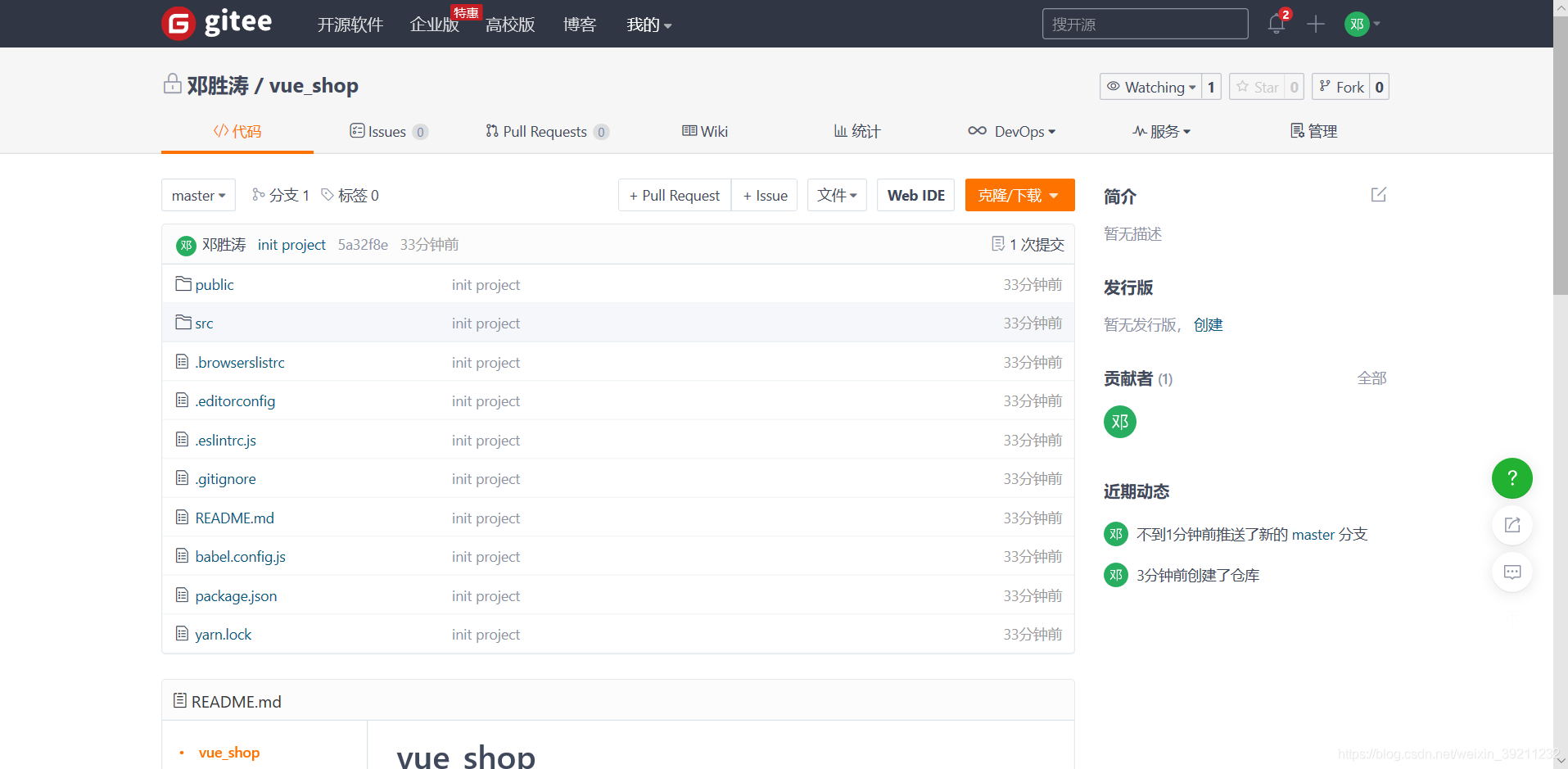
Task: Open the Pull Requests tab
Action: tap(547, 131)
